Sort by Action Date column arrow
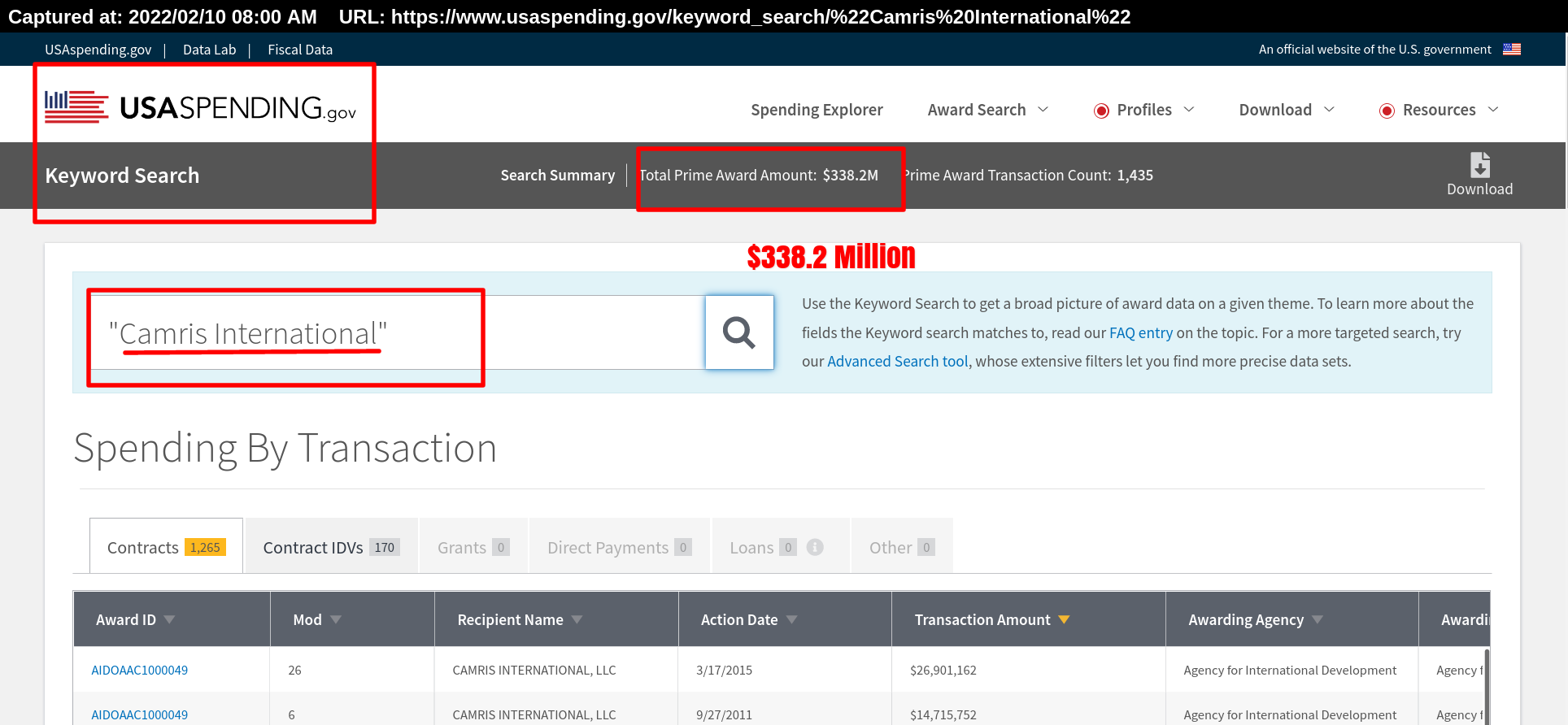The height and width of the screenshot is (725, 1568). coord(792,619)
